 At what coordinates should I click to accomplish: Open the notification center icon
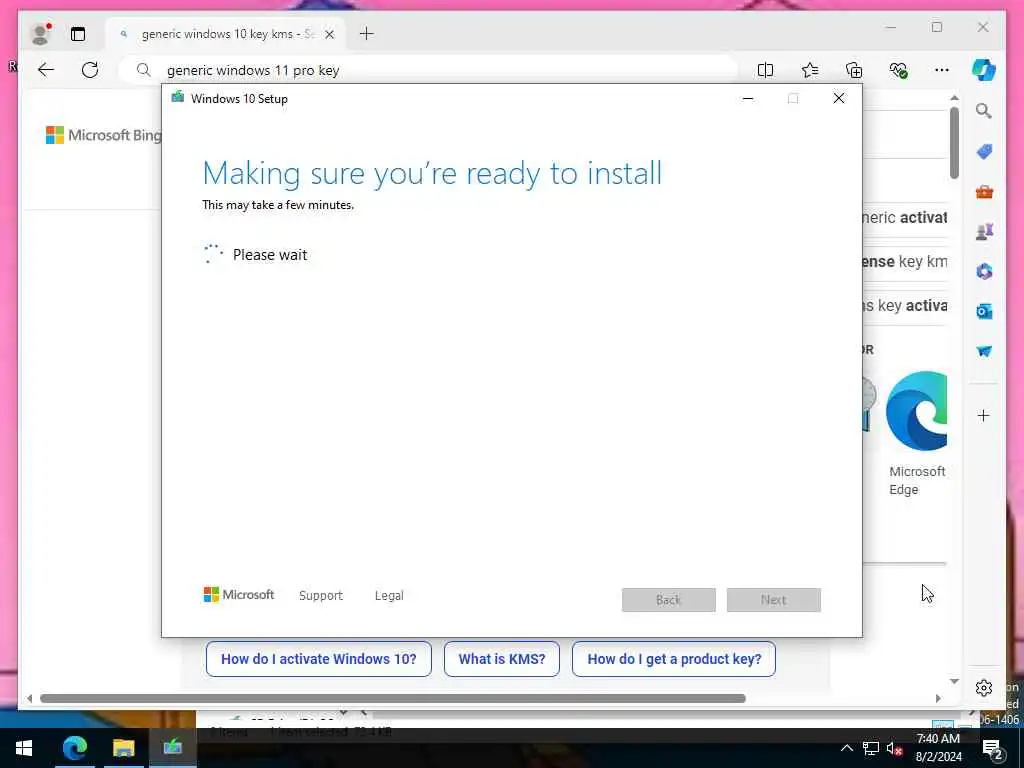[x=992, y=748]
